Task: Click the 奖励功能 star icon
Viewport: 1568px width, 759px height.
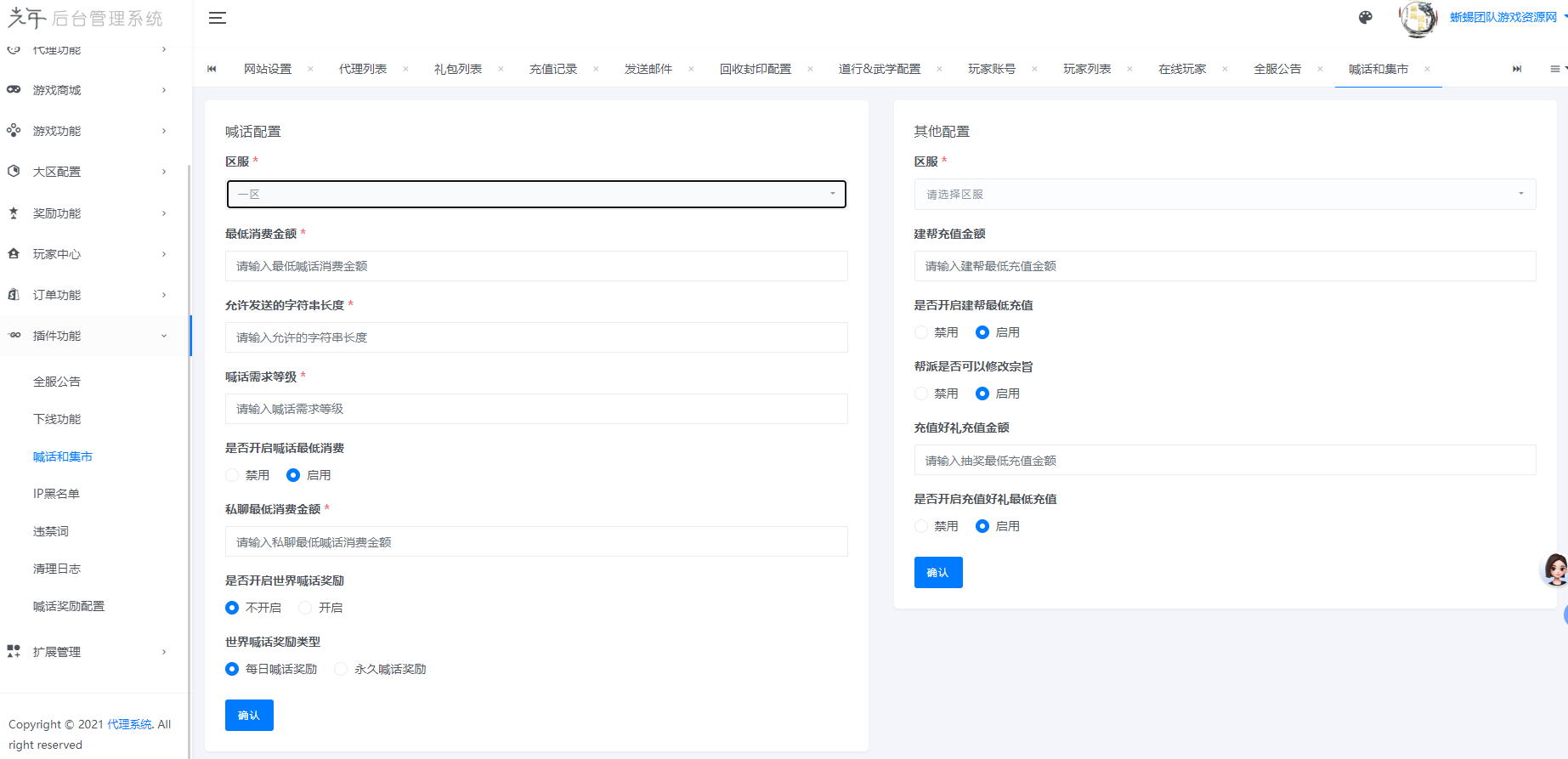Action: pyautogui.click(x=14, y=213)
